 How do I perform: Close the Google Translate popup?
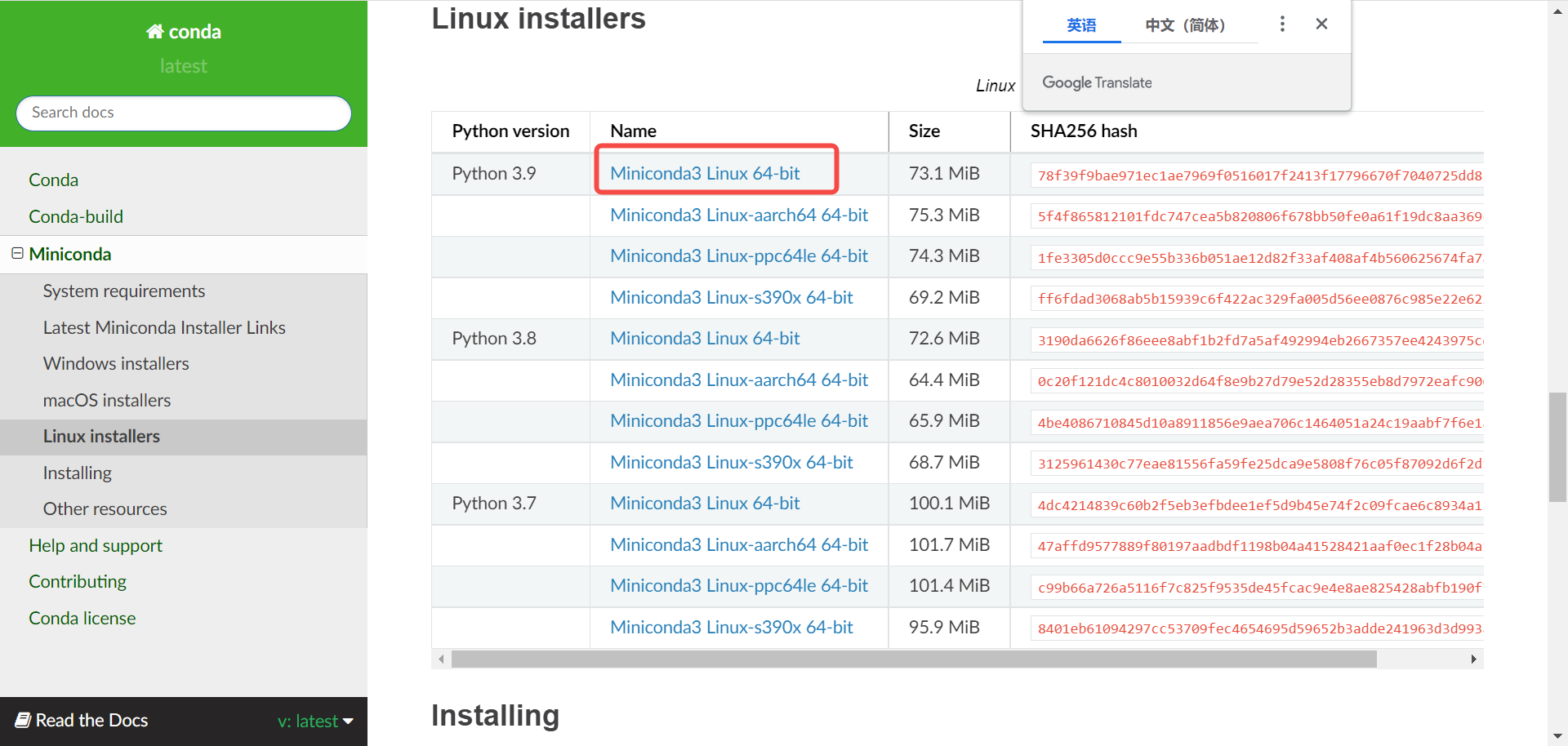tap(1321, 24)
